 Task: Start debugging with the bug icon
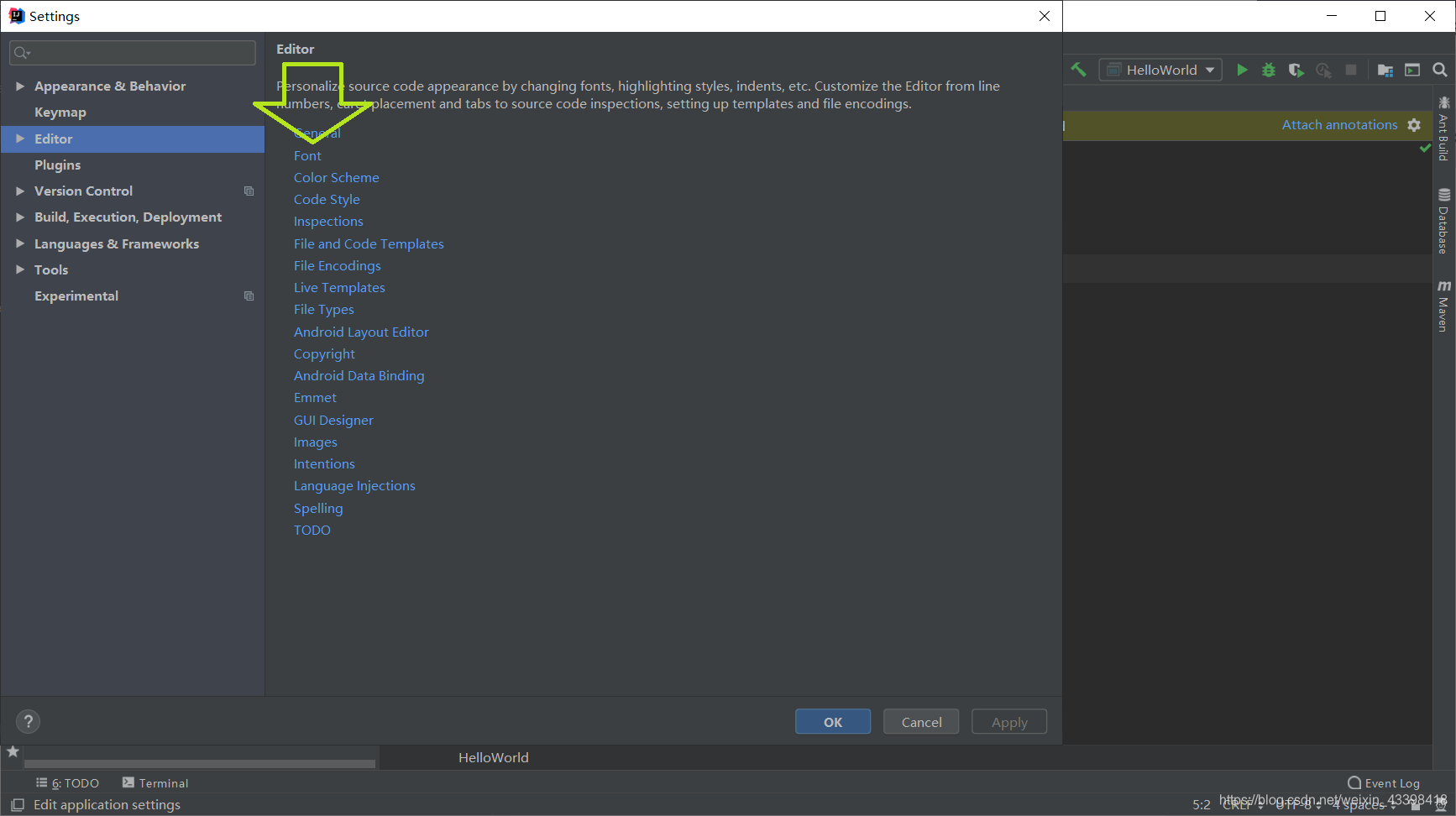[1269, 70]
